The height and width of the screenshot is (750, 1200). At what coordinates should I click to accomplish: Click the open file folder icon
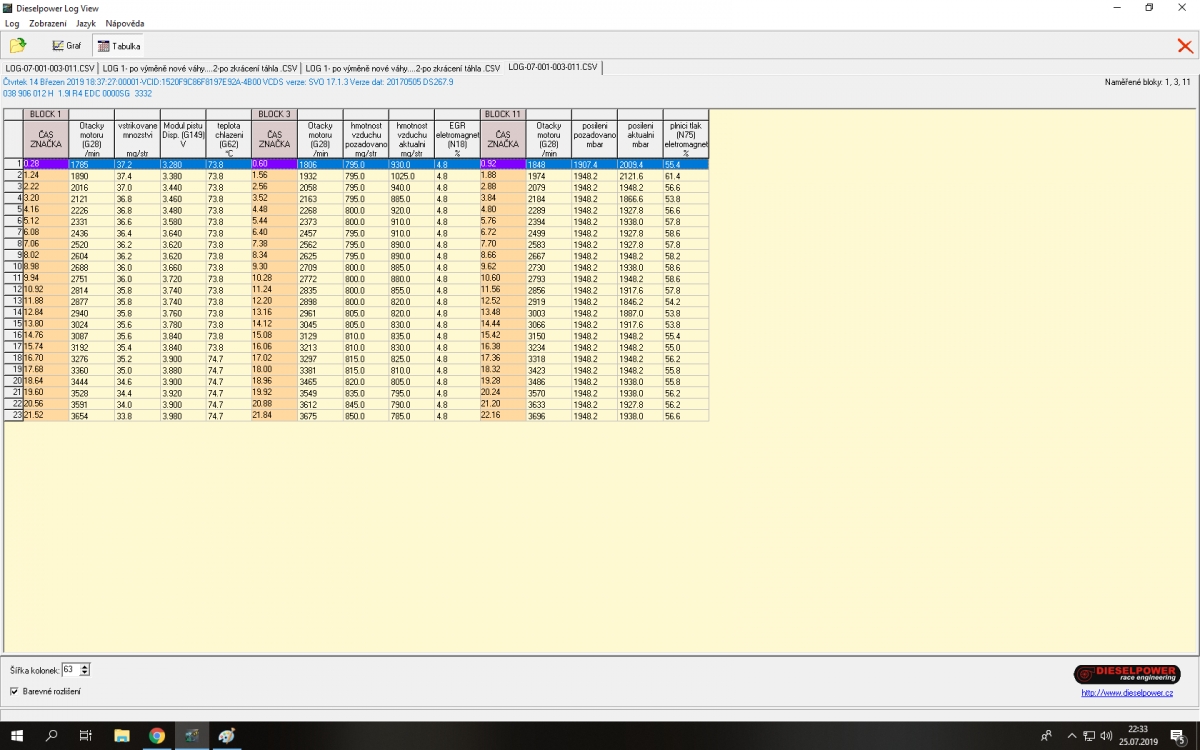[18, 45]
